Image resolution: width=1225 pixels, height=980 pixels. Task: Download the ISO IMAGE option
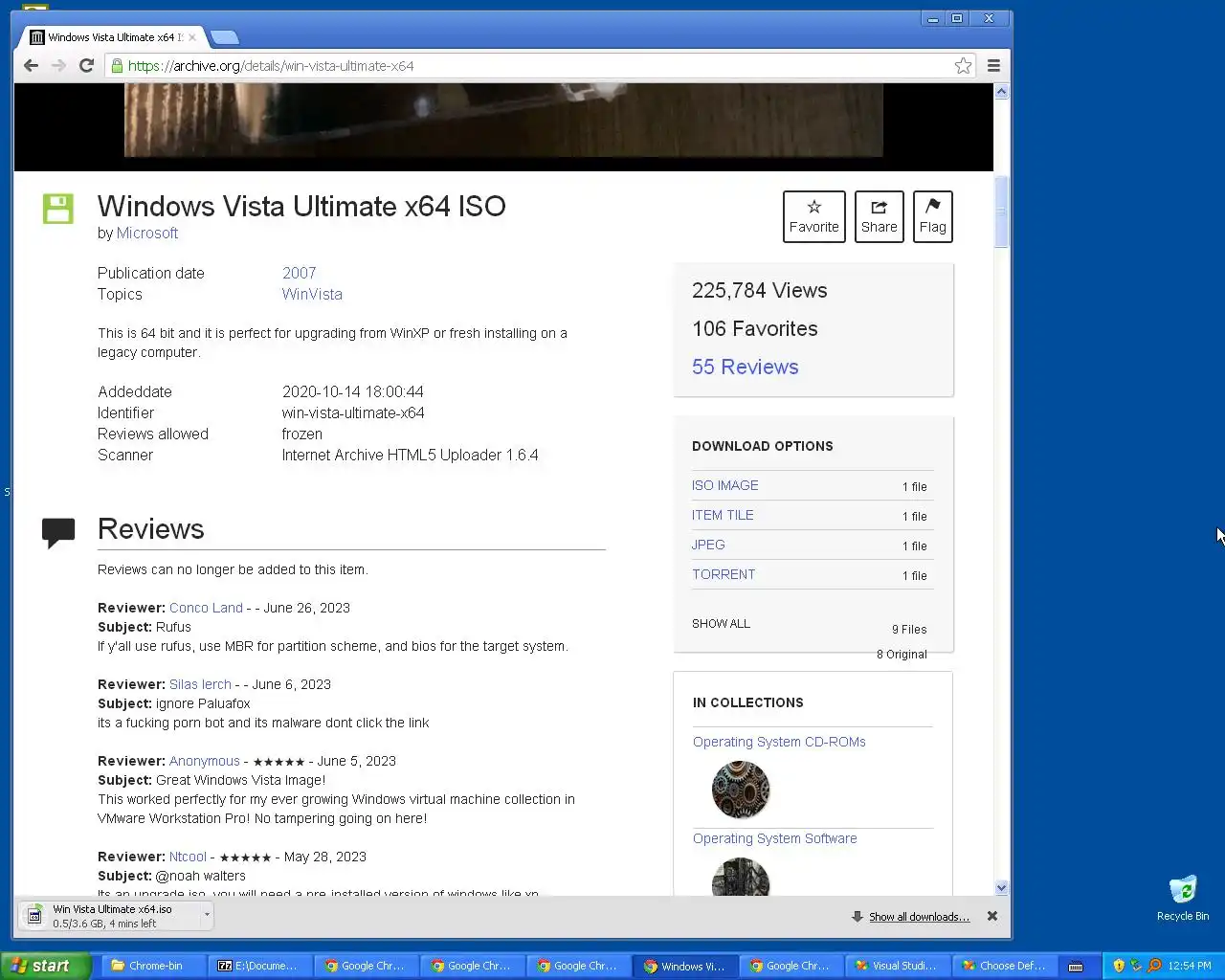pos(724,485)
